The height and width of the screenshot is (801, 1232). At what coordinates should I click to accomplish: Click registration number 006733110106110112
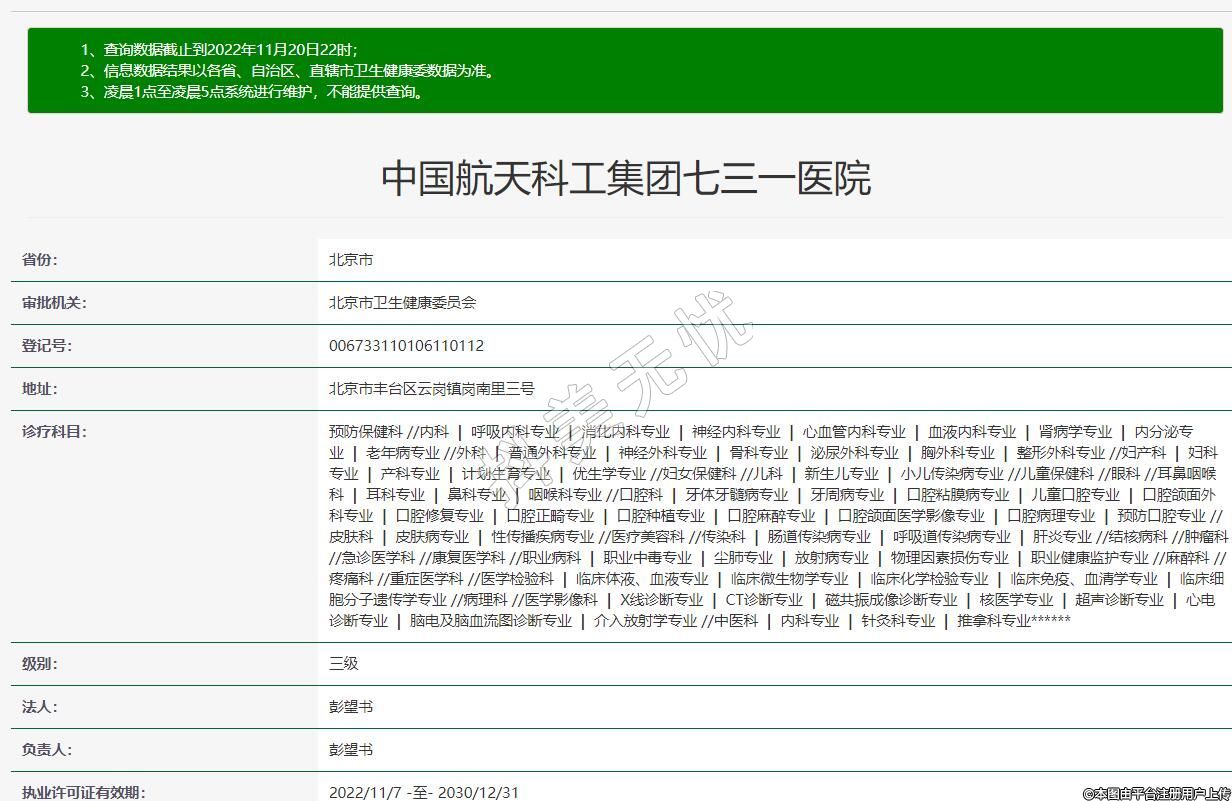tap(406, 346)
